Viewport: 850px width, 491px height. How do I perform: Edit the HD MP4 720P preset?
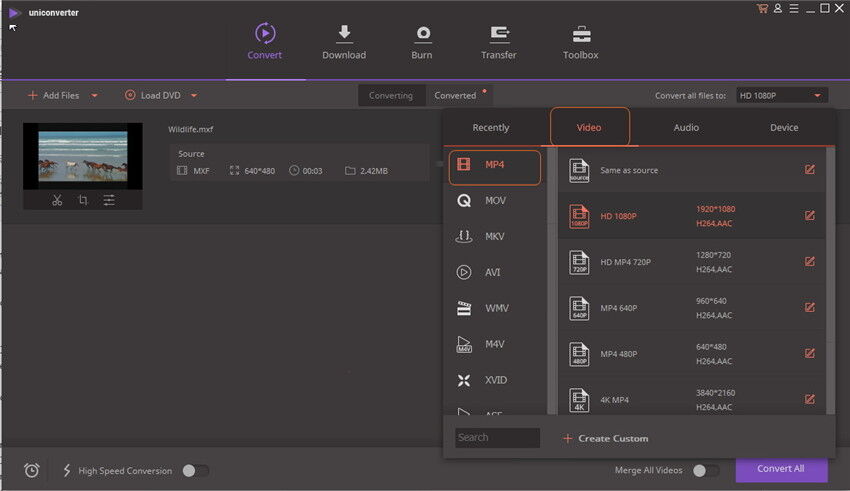[809, 262]
